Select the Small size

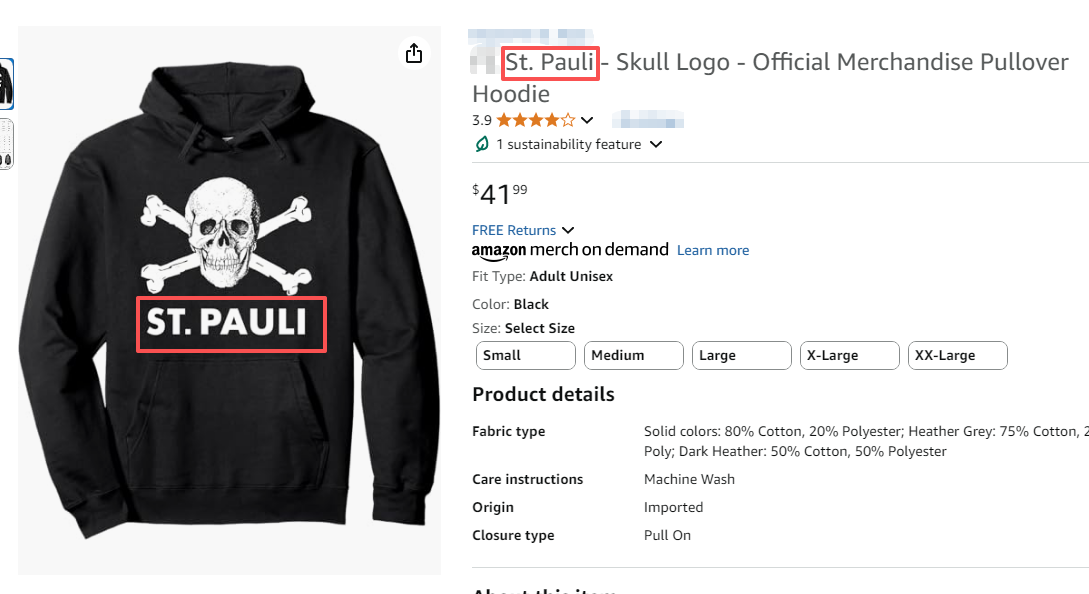[525, 355]
